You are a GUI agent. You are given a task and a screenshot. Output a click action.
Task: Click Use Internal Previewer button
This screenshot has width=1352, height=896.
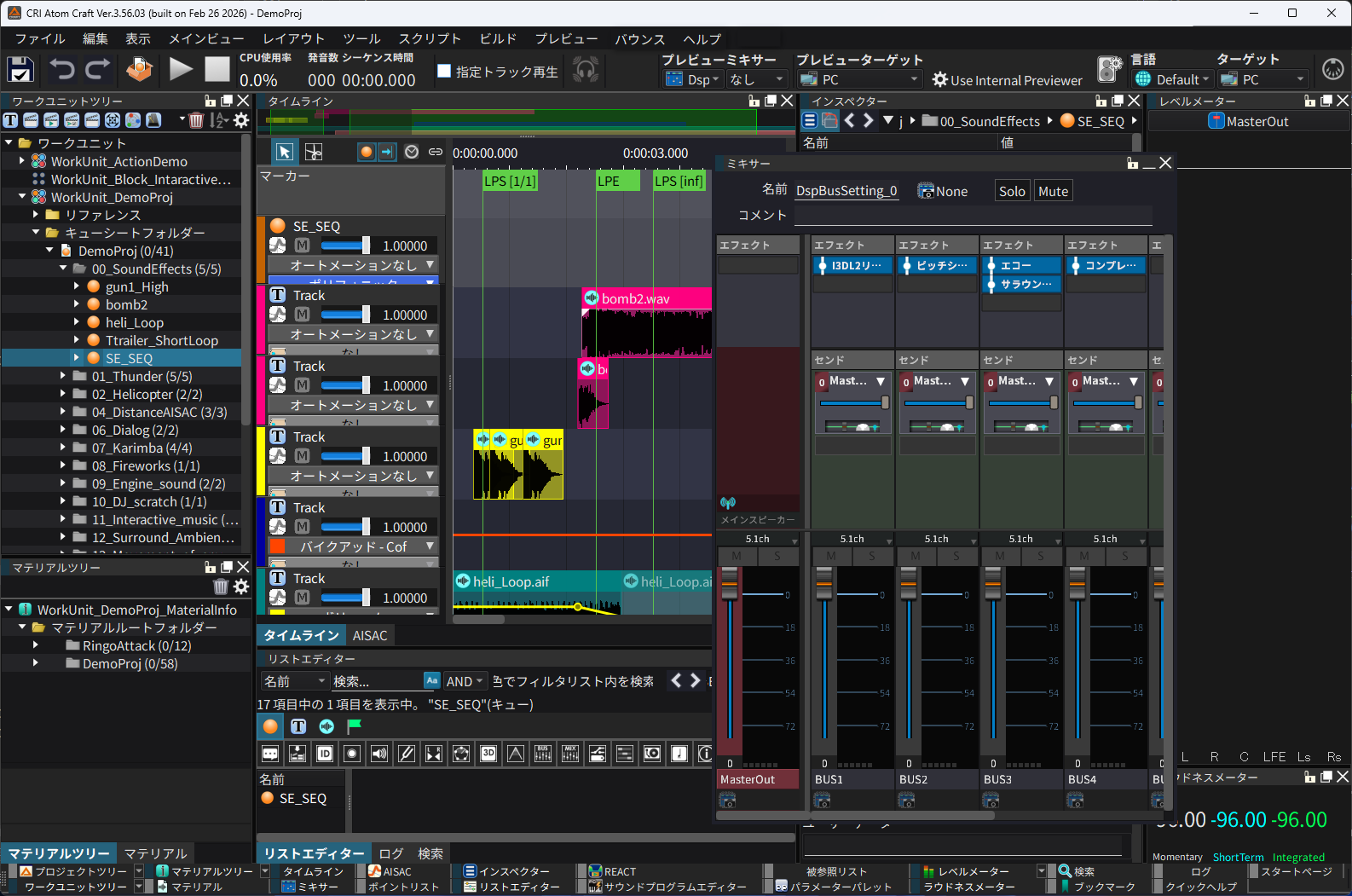pos(1007,80)
